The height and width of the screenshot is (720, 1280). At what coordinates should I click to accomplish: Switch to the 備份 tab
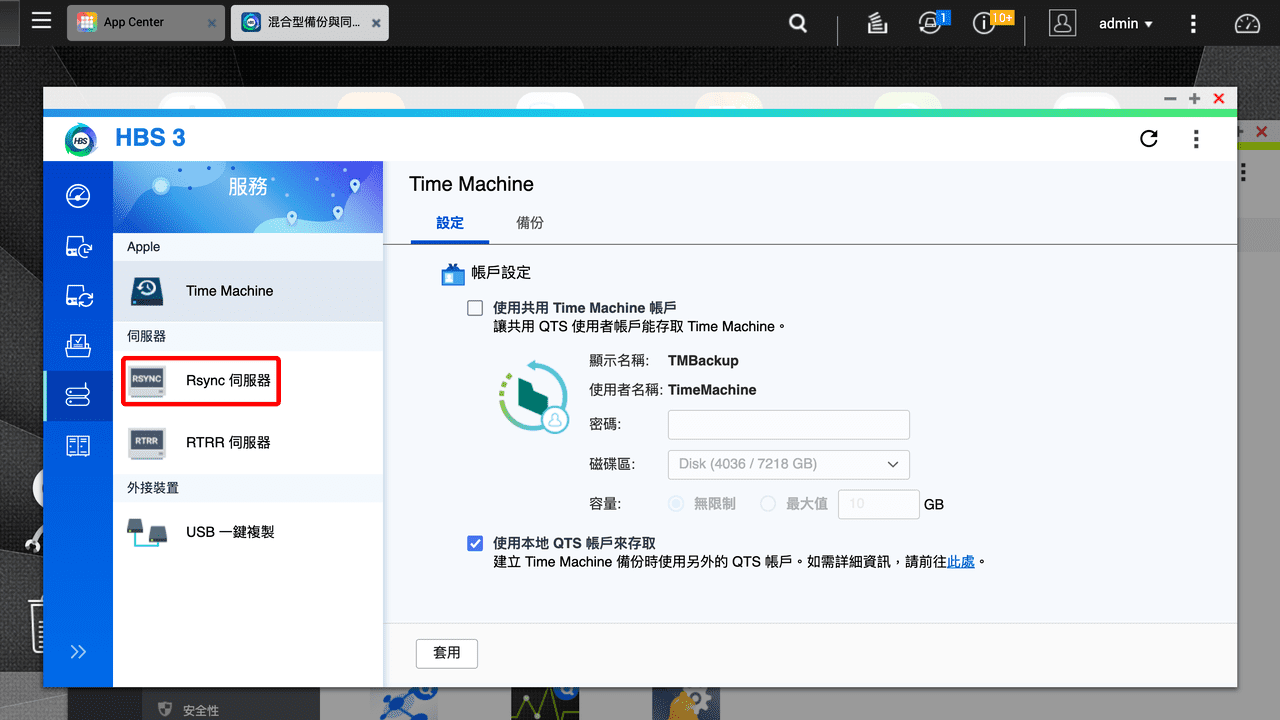tap(530, 222)
